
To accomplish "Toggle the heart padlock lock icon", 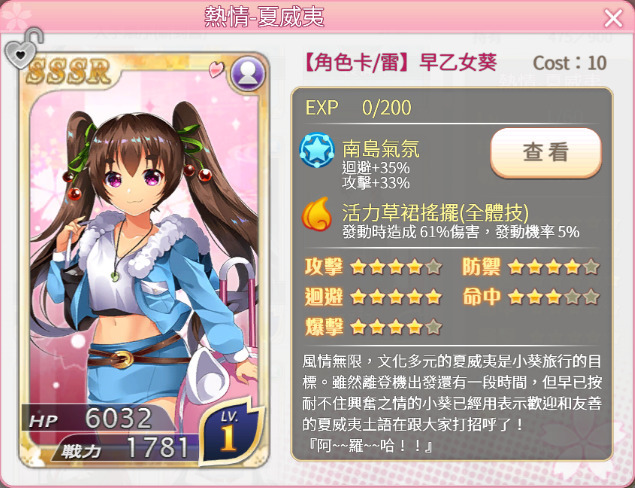I will click(x=23, y=49).
